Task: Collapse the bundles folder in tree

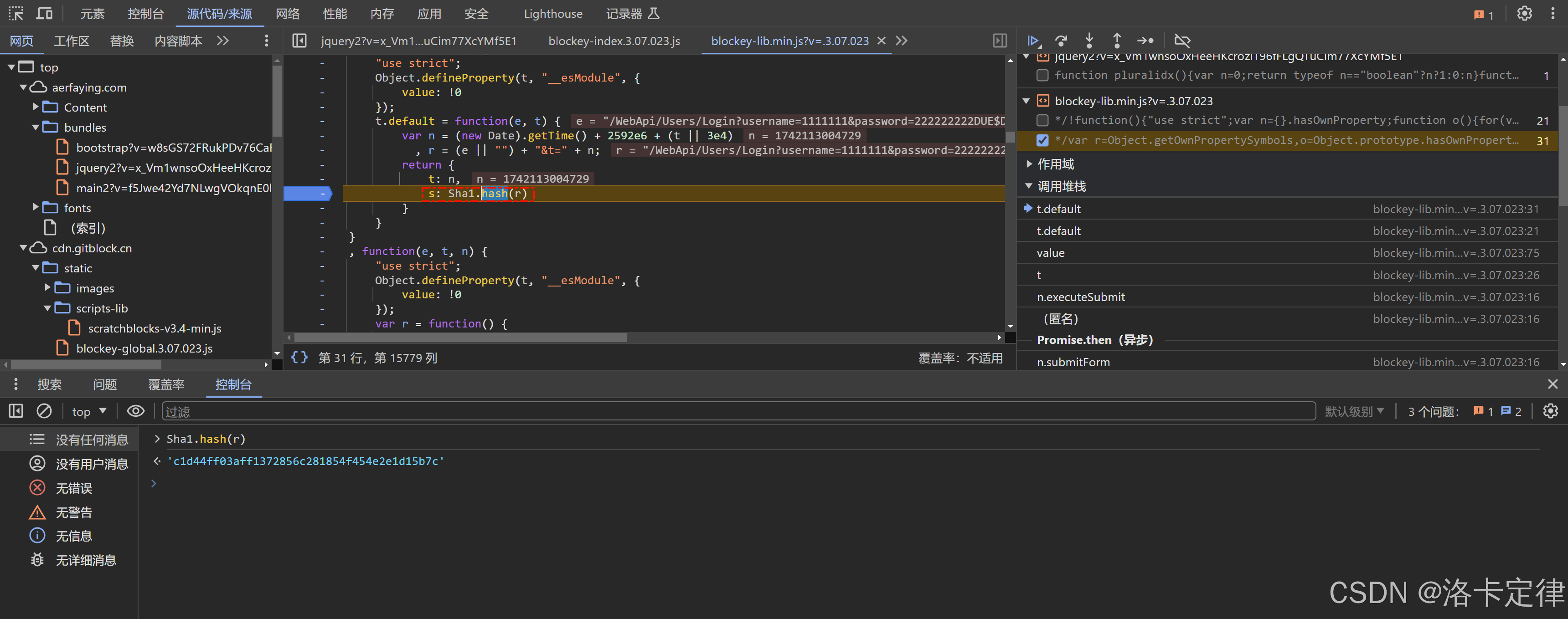Action: [x=36, y=128]
